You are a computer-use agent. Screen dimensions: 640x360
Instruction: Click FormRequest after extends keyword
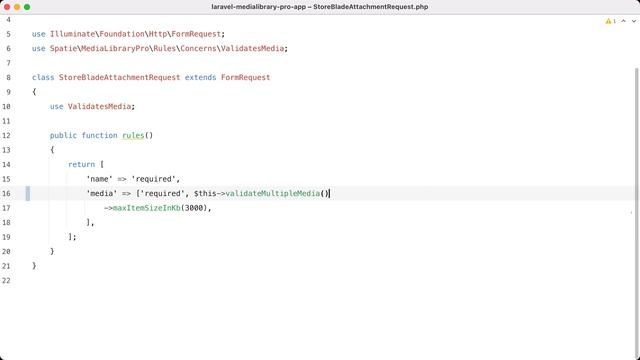(x=246, y=78)
